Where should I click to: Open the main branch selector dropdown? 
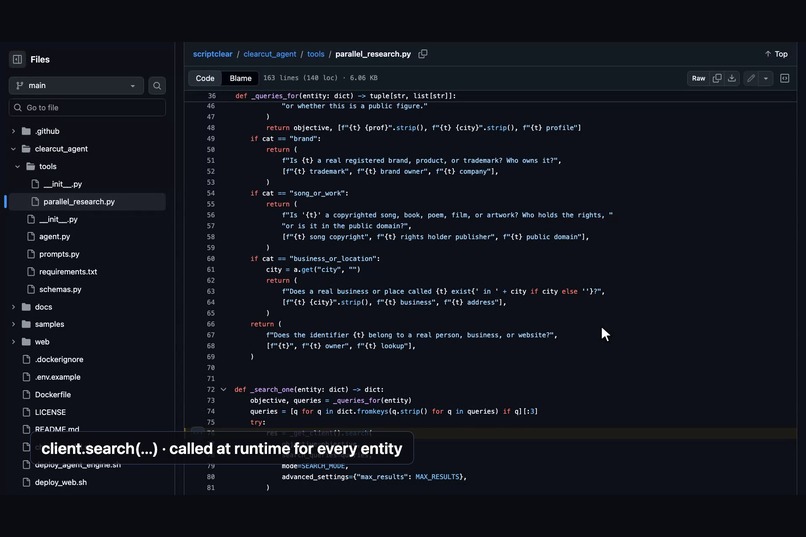pyautogui.click(x=76, y=85)
